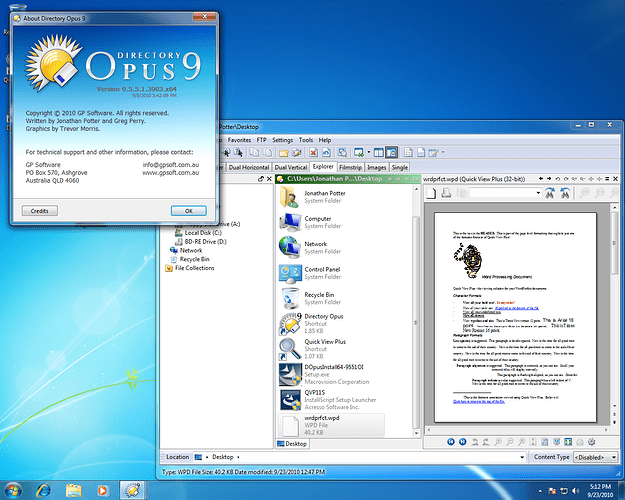Click the checklist-page icon in Opus toolbar
This screenshot has height=500, width=625.
click(408, 152)
